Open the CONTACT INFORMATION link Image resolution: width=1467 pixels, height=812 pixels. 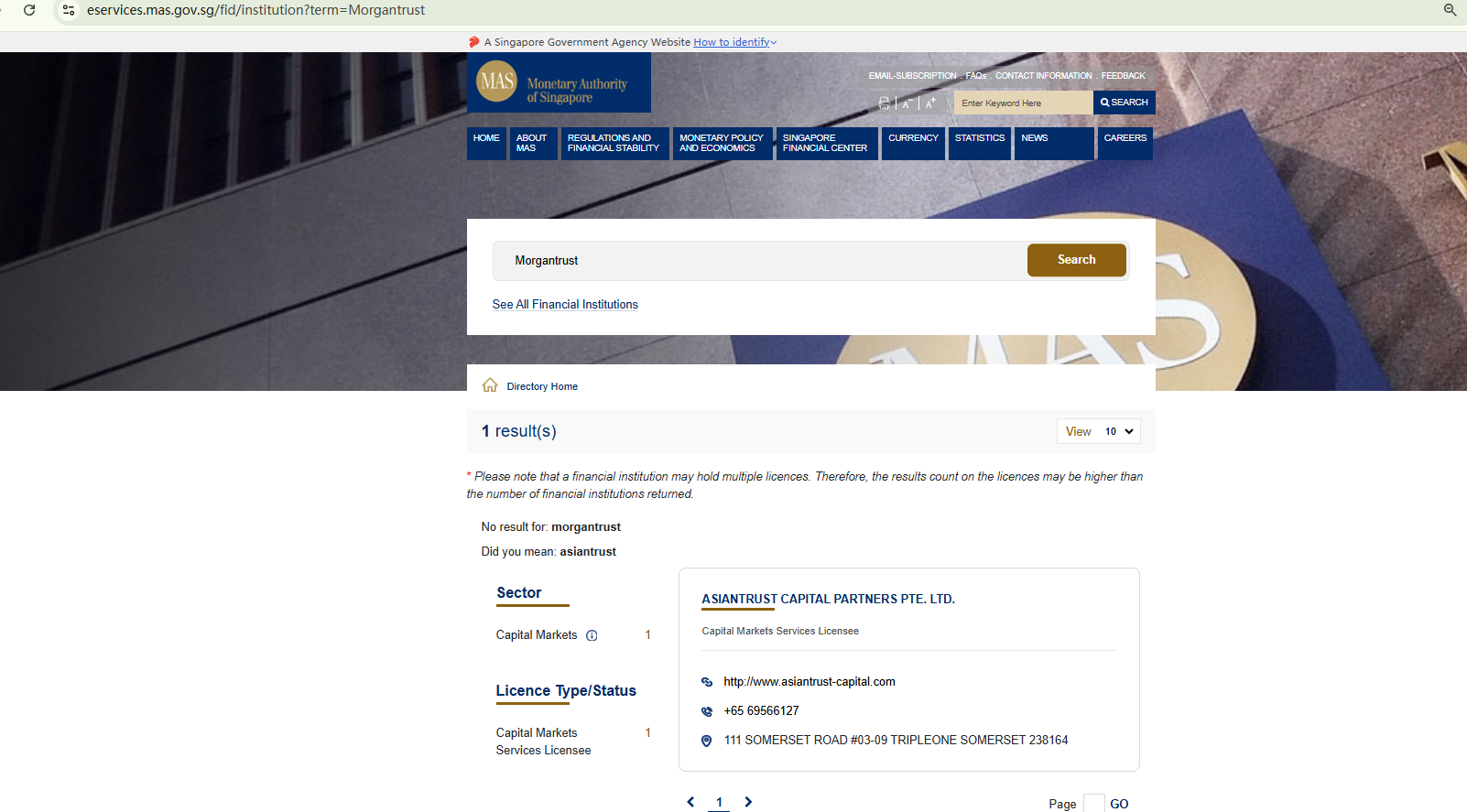[1044, 76]
